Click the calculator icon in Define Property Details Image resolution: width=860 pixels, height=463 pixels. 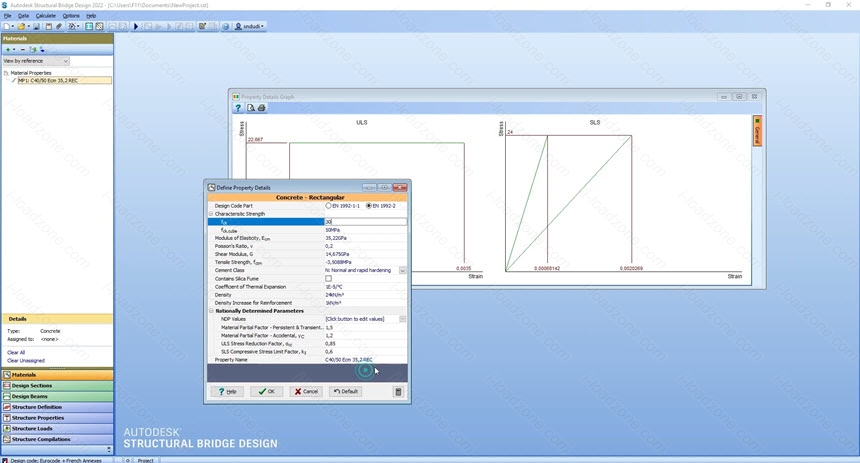pos(398,392)
